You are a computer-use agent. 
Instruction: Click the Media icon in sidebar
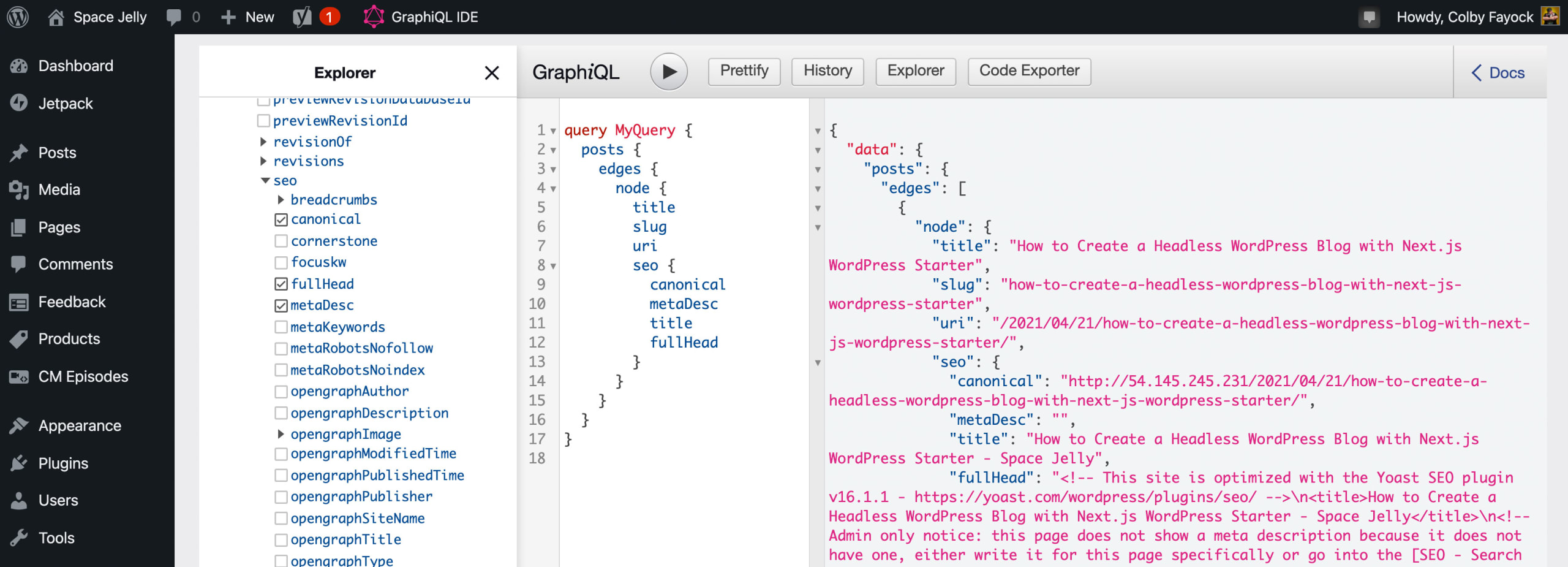19,190
